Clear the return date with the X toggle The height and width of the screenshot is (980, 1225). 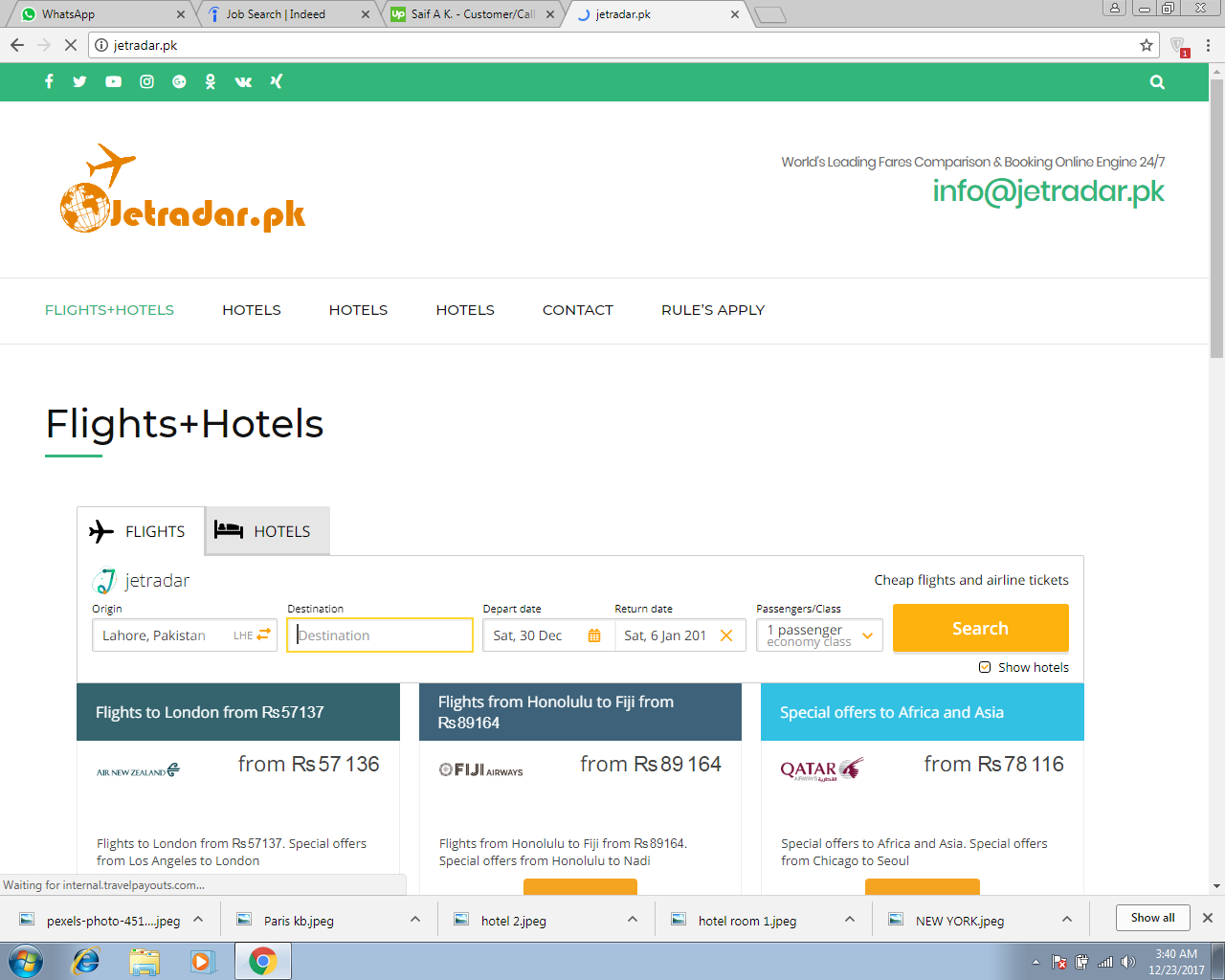coord(728,635)
